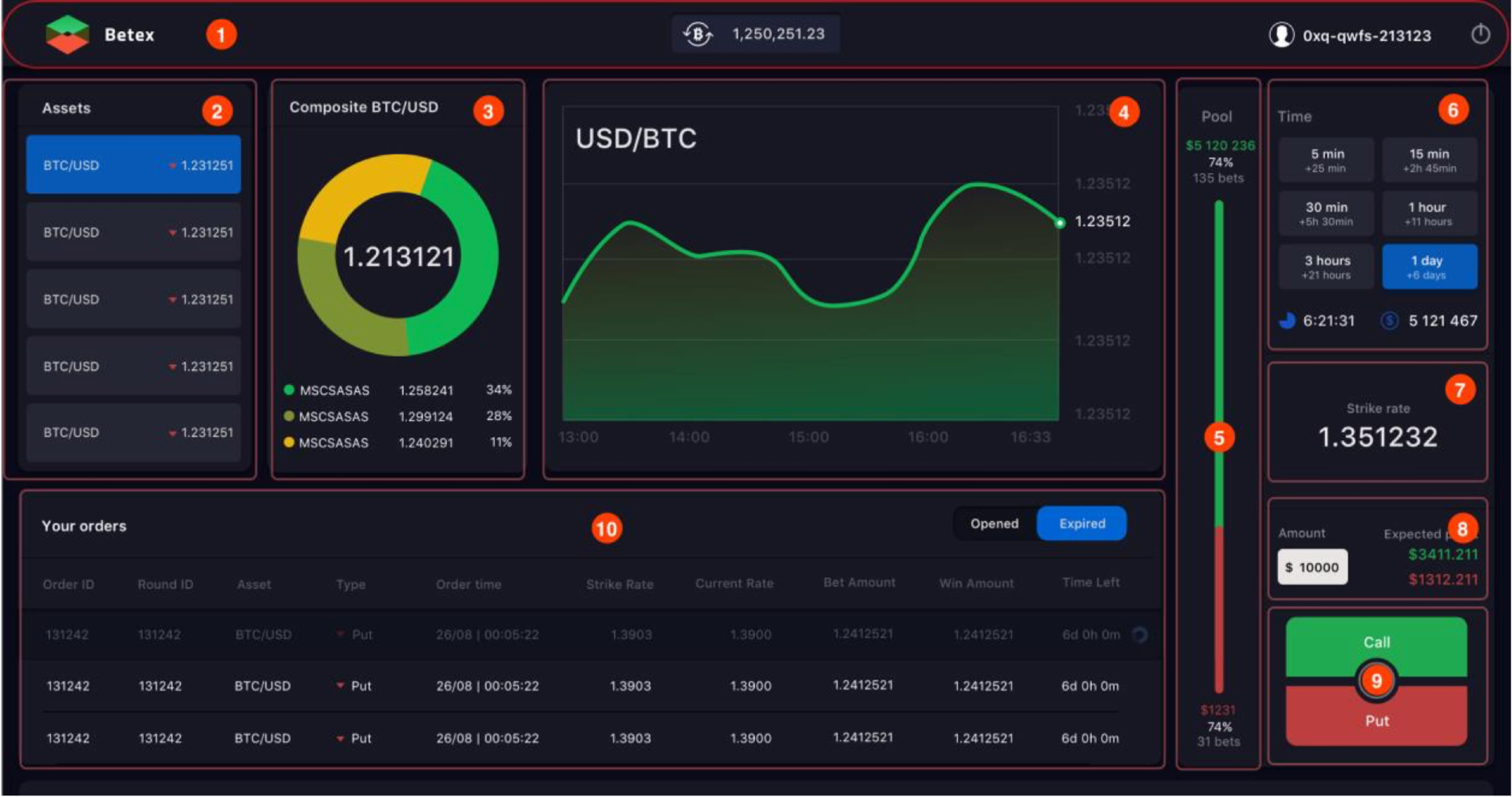Viewport: 1512px width, 797px height.
Task: Select the 3 hours time option
Action: [1326, 267]
